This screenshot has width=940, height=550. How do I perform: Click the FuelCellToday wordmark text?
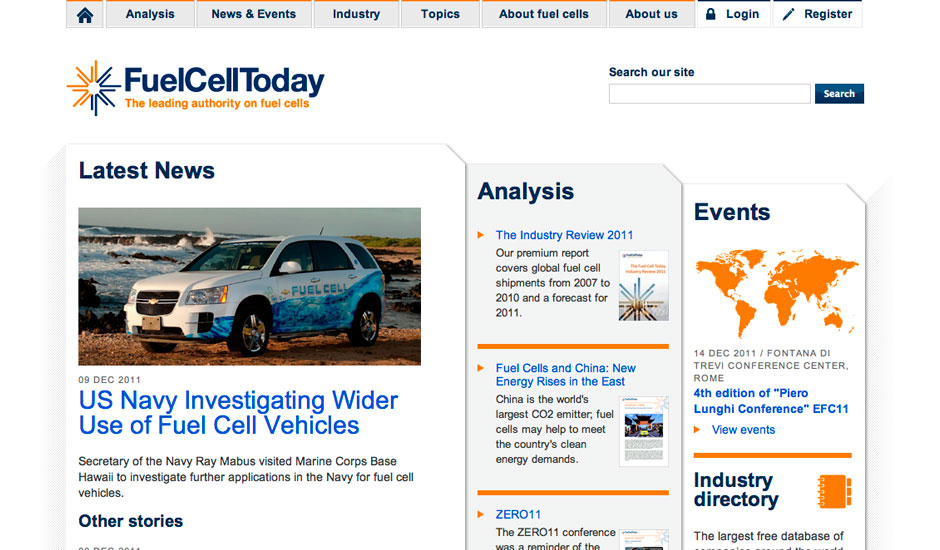tap(224, 81)
